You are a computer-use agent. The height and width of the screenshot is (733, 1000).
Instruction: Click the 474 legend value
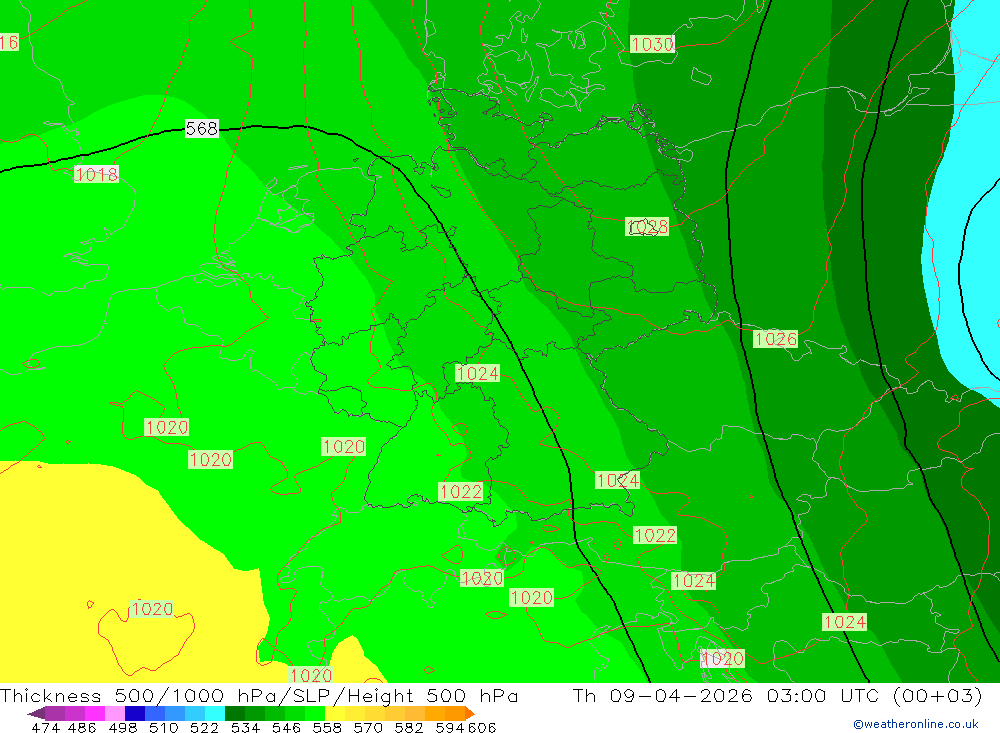[45, 727]
